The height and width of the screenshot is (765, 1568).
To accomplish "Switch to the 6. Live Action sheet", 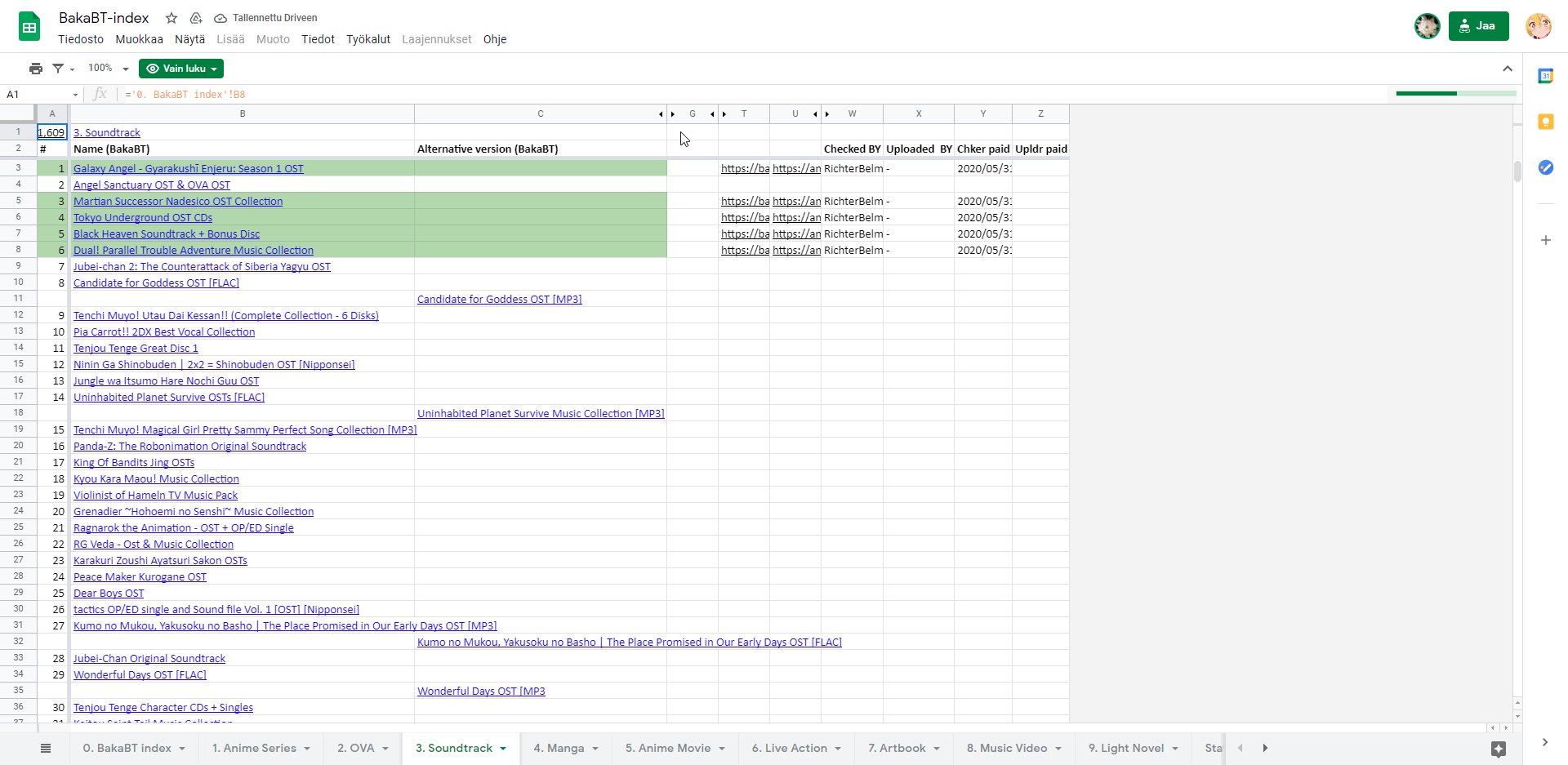I will click(x=790, y=748).
